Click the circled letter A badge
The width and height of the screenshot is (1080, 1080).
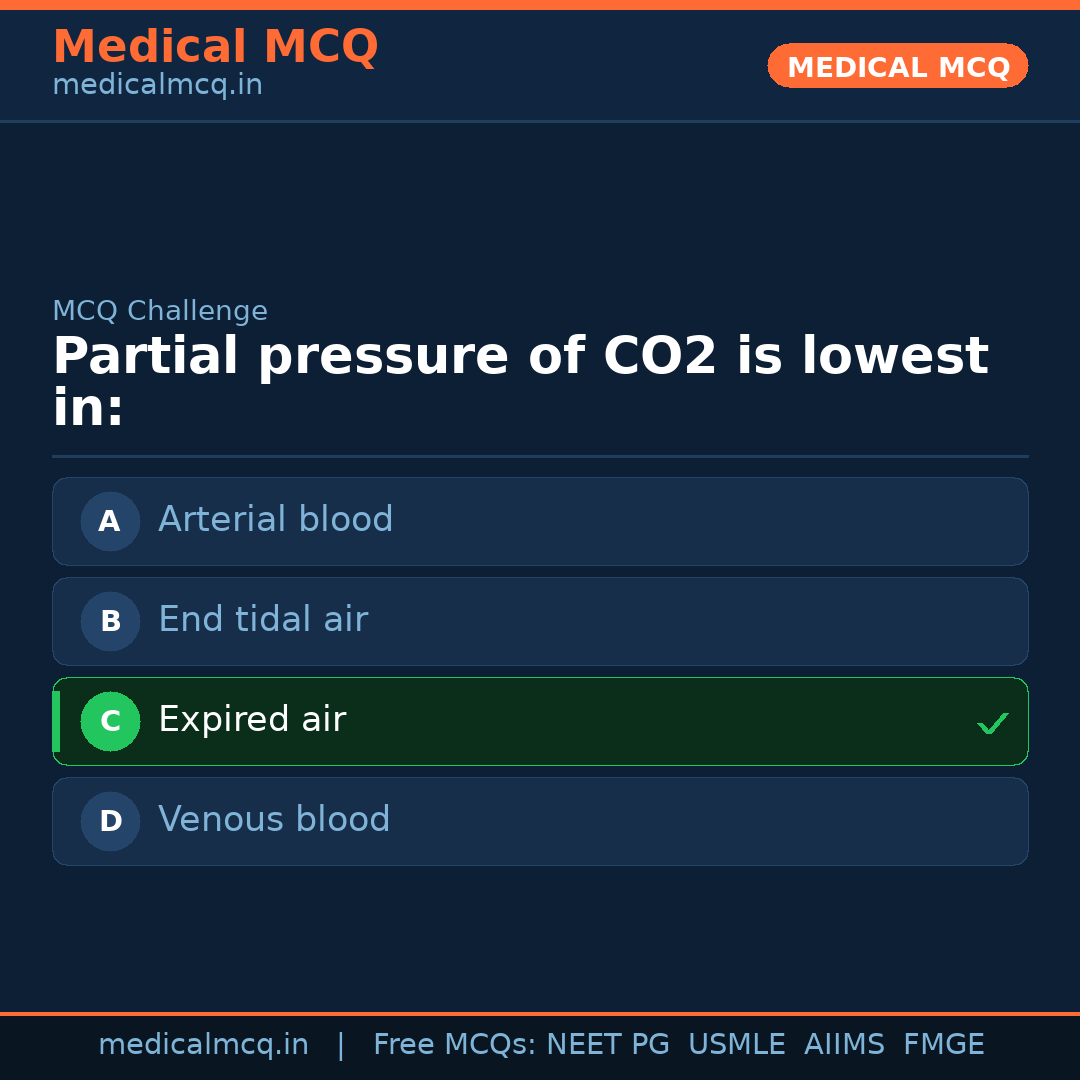point(110,521)
